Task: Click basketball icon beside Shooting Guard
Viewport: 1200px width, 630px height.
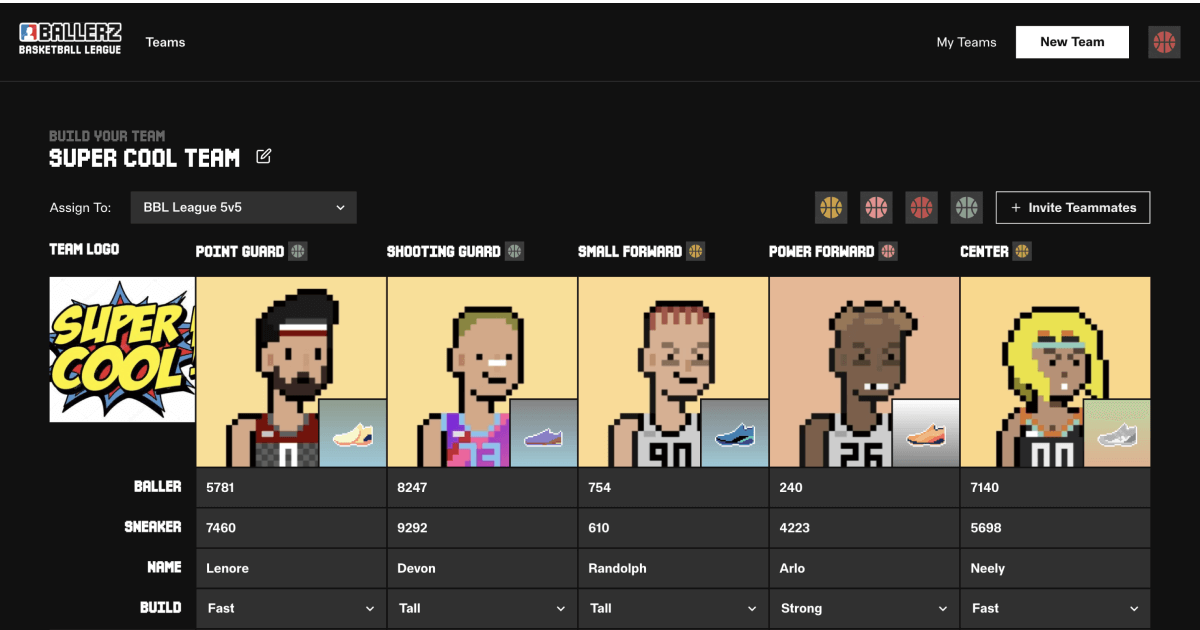Action: (x=514, y=251)
